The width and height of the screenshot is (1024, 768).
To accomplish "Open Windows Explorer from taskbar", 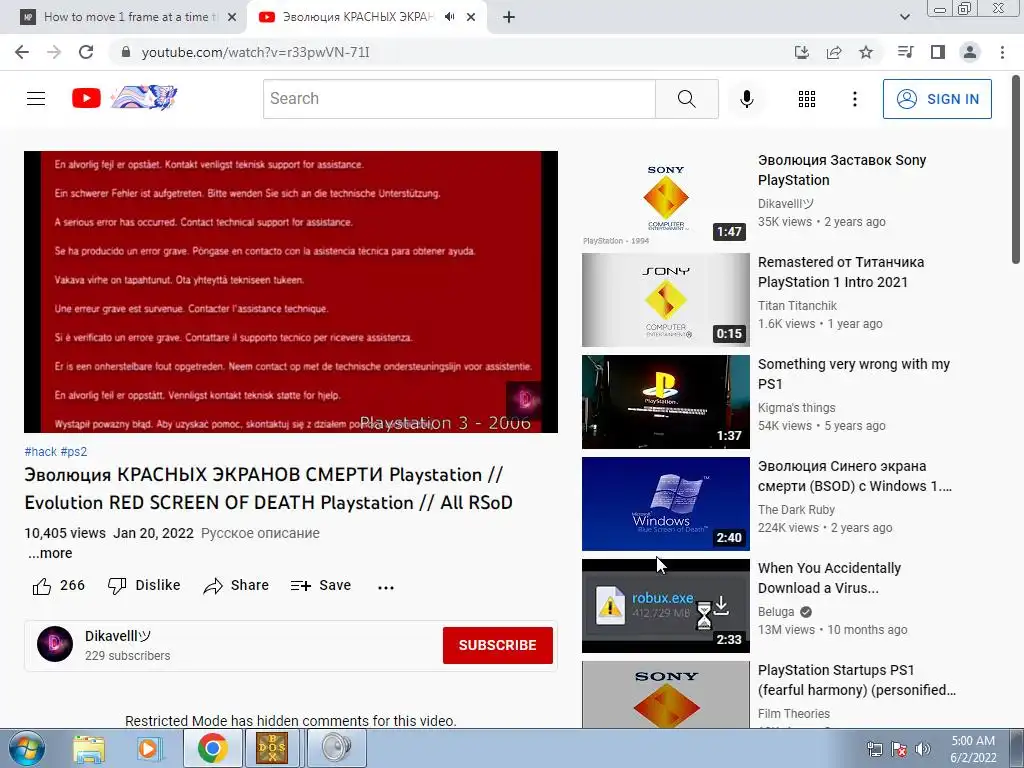I will [x=89, y=748].
